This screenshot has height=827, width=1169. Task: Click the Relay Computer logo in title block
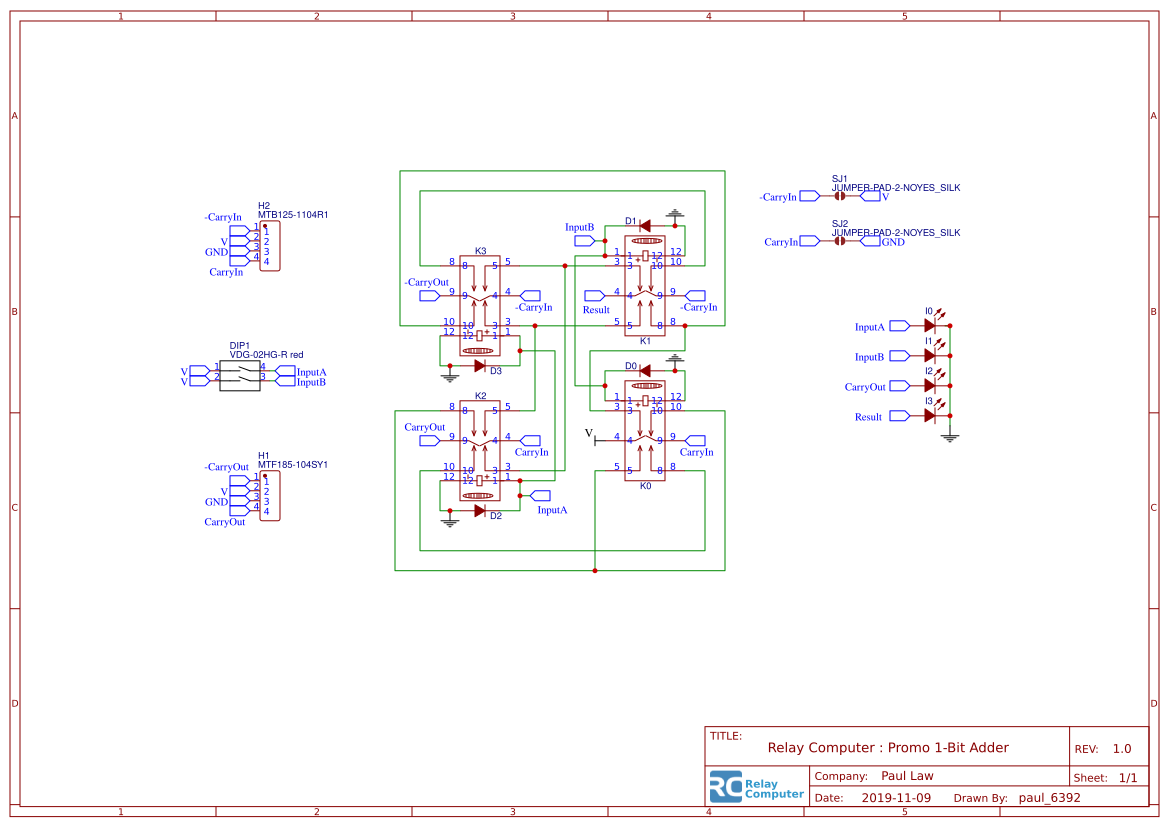[x=757, y=787]
